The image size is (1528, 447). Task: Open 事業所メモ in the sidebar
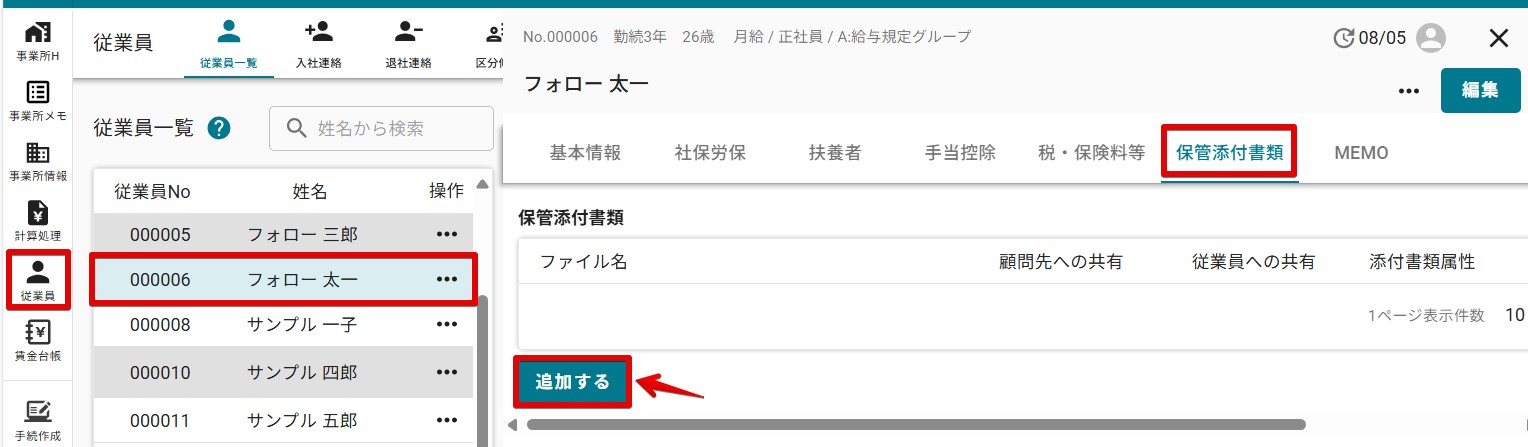[x=38, y=101]
